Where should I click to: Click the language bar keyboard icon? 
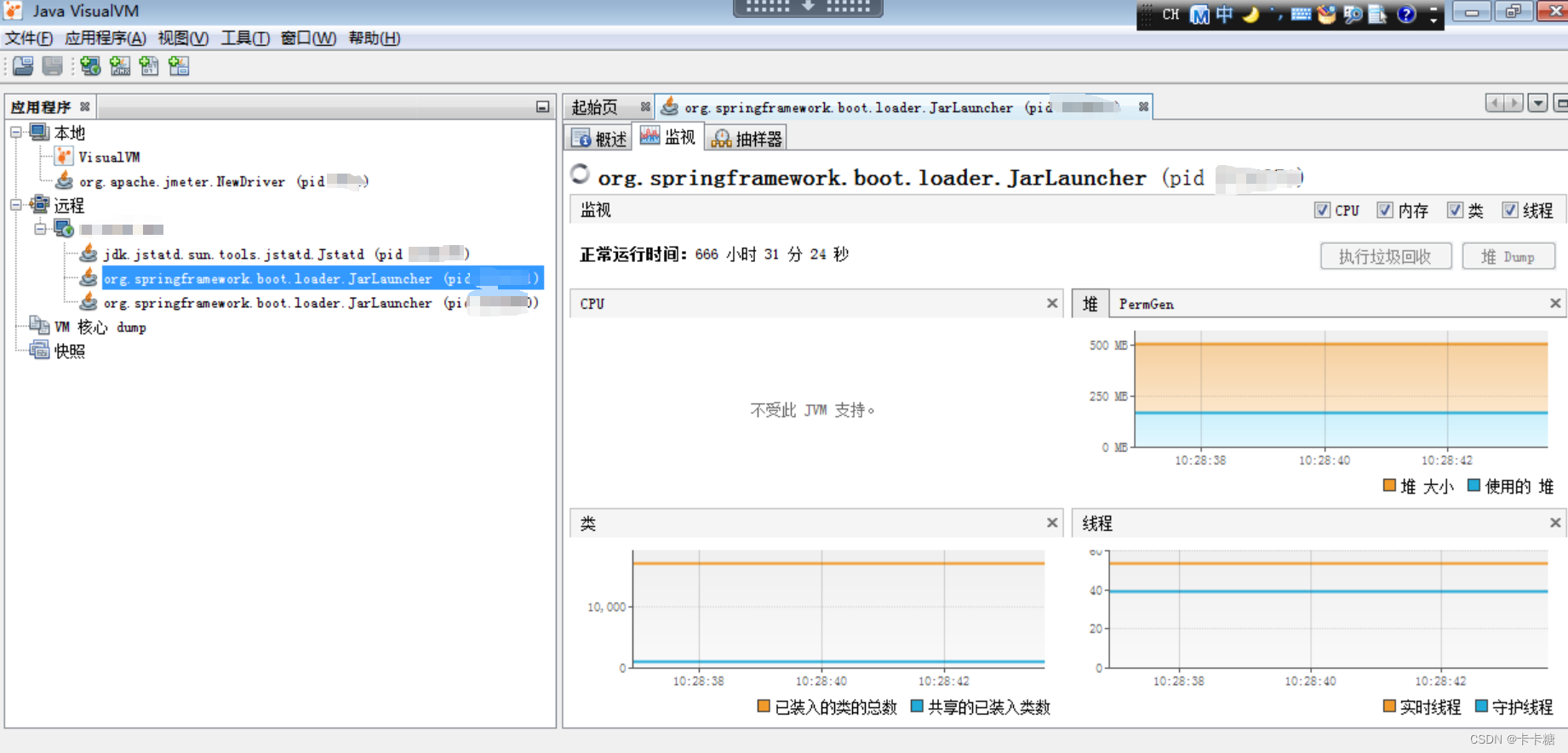(1301, 14)
